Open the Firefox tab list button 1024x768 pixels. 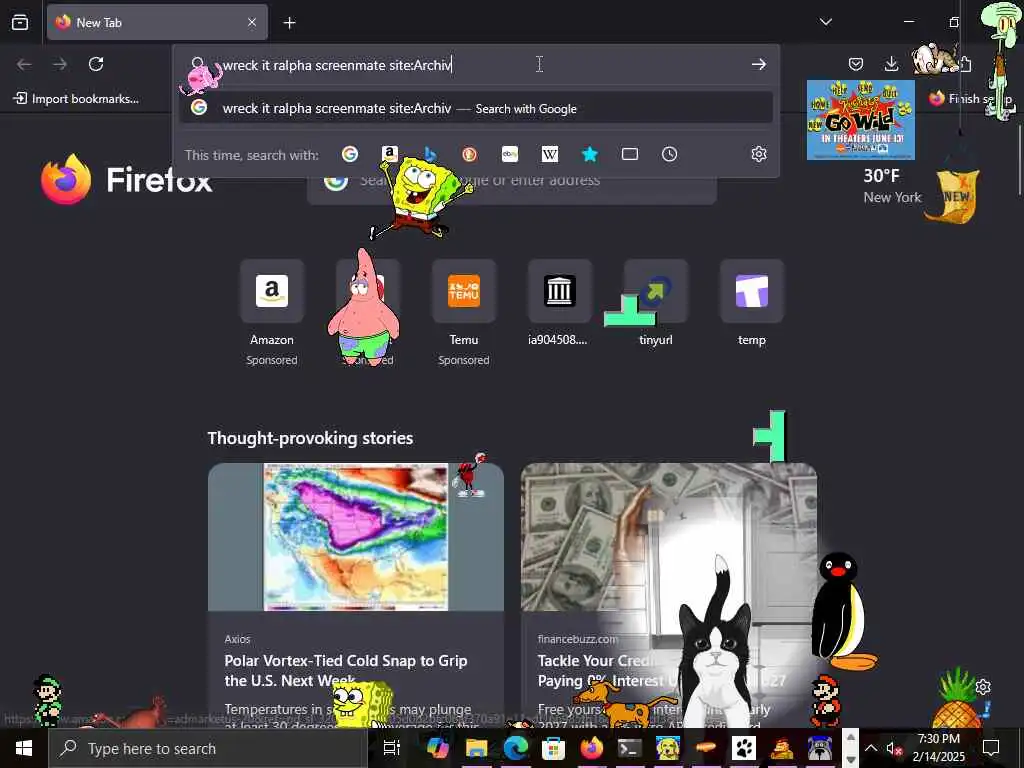(x=20, y=22)
